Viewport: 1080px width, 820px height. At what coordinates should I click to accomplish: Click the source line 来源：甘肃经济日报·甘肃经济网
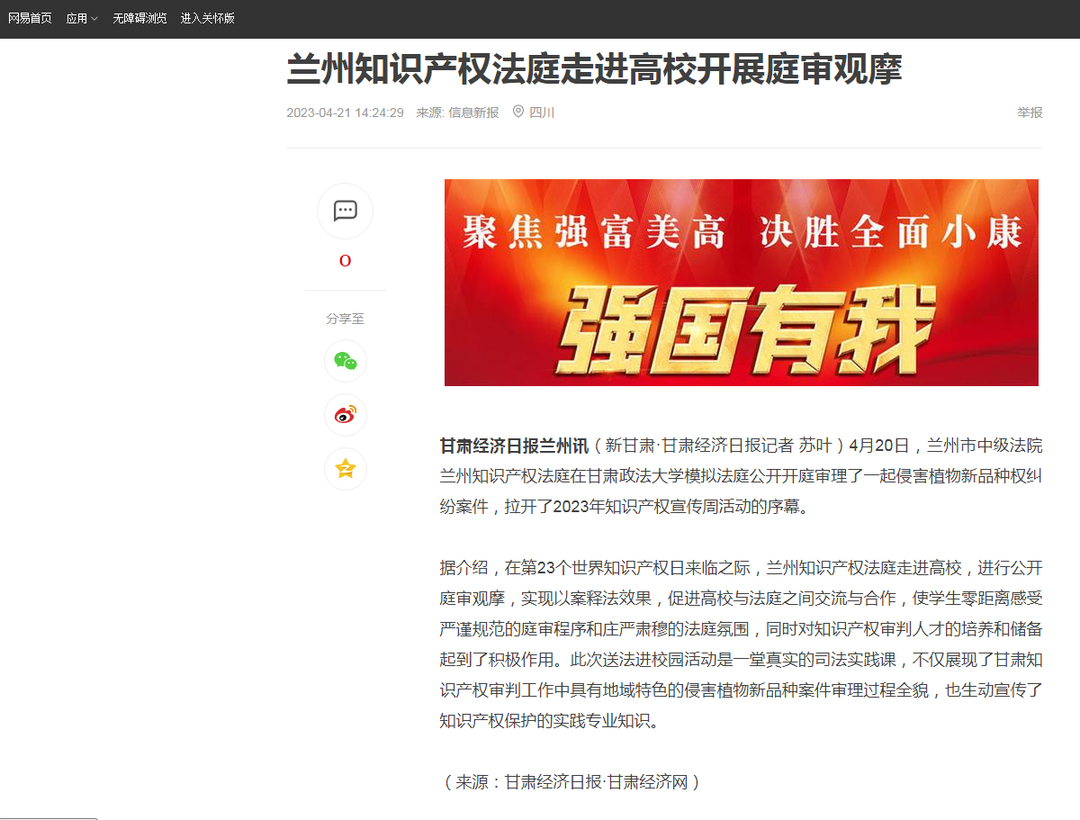click(571, 782)
